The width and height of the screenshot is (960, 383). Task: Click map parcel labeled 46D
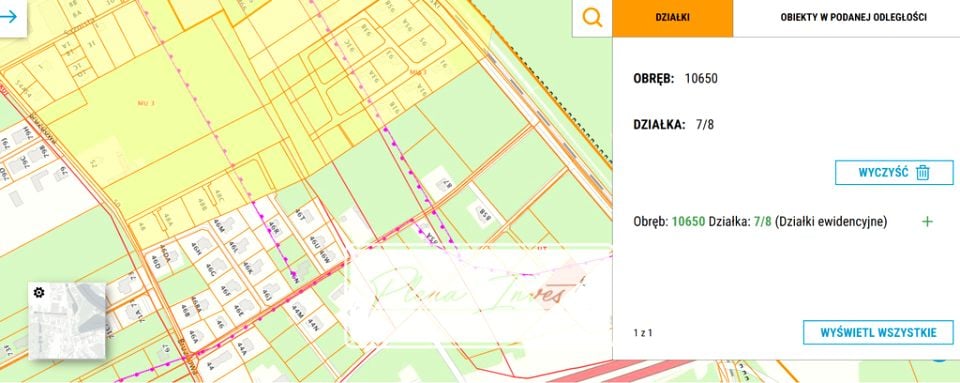(x=156, y=261)
